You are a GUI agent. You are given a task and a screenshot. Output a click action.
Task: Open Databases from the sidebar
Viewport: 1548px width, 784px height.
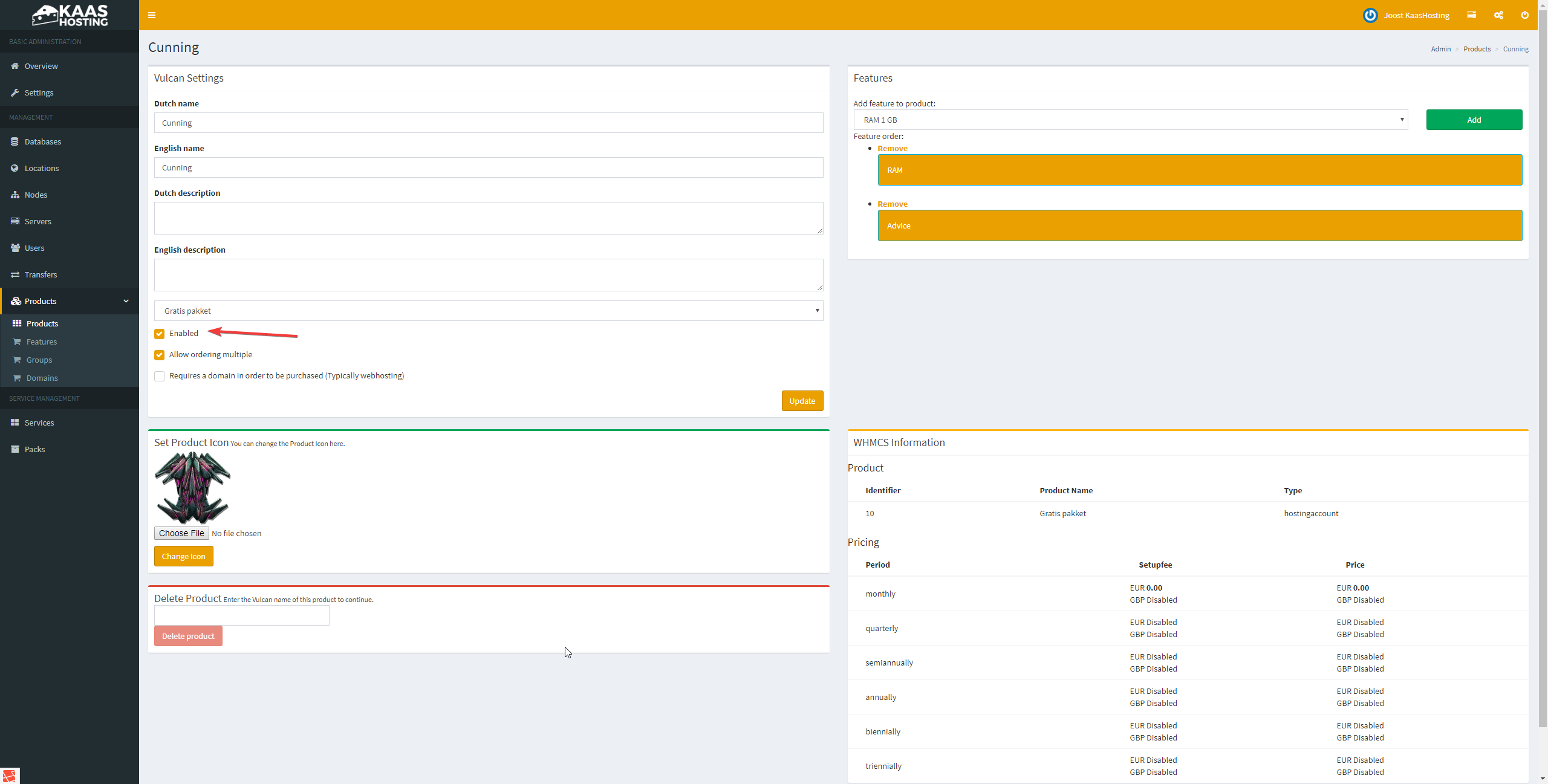pyautogui.click(x=42, y=141)
